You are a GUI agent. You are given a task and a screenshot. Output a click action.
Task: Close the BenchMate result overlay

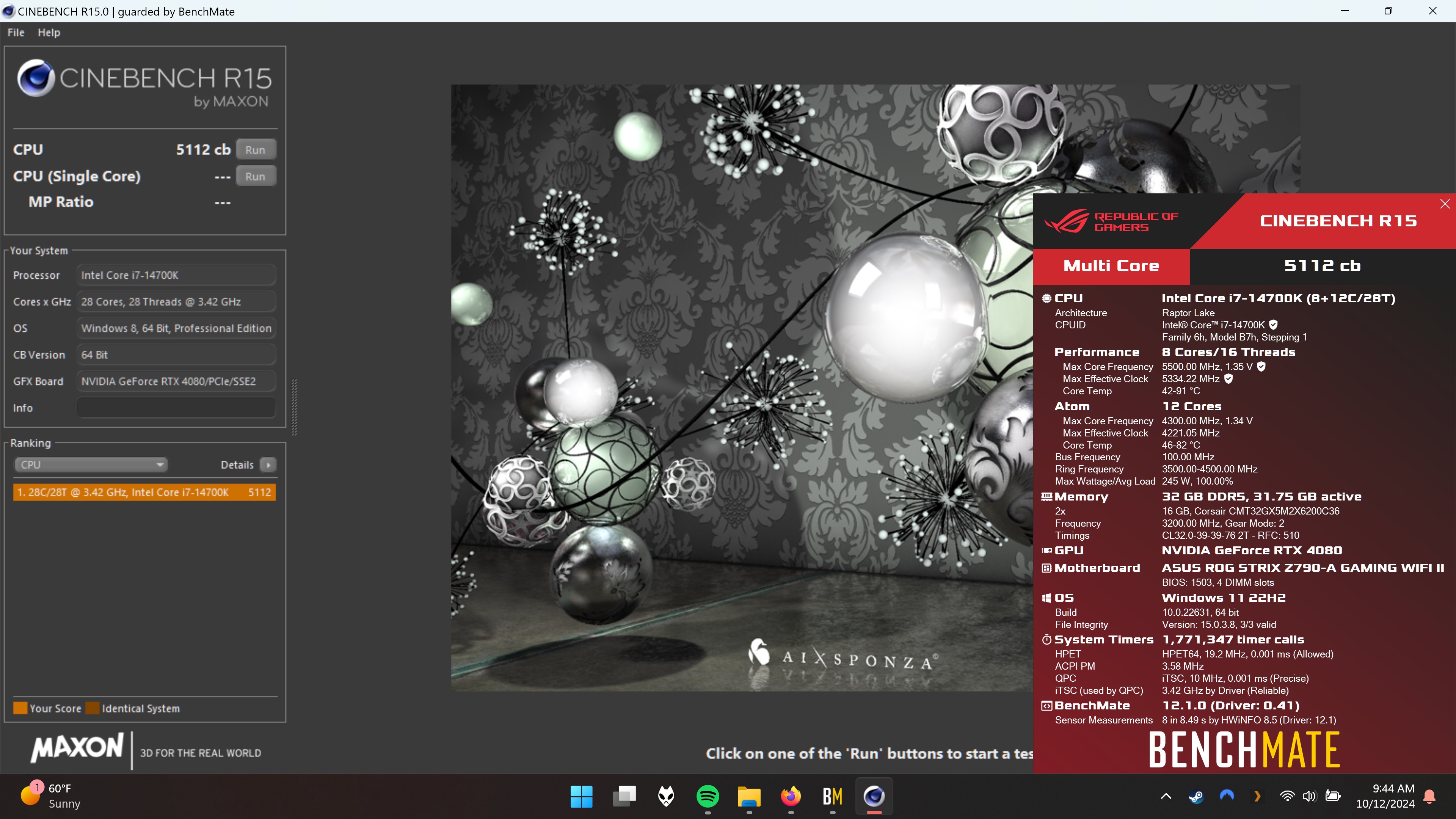click(1445, 204)
